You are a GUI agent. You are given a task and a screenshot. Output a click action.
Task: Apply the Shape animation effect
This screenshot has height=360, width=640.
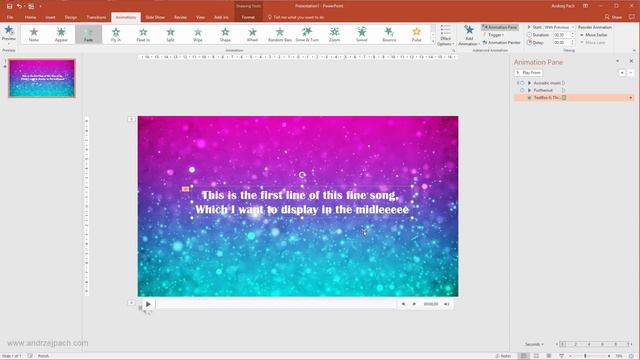(x=225, y=34)
